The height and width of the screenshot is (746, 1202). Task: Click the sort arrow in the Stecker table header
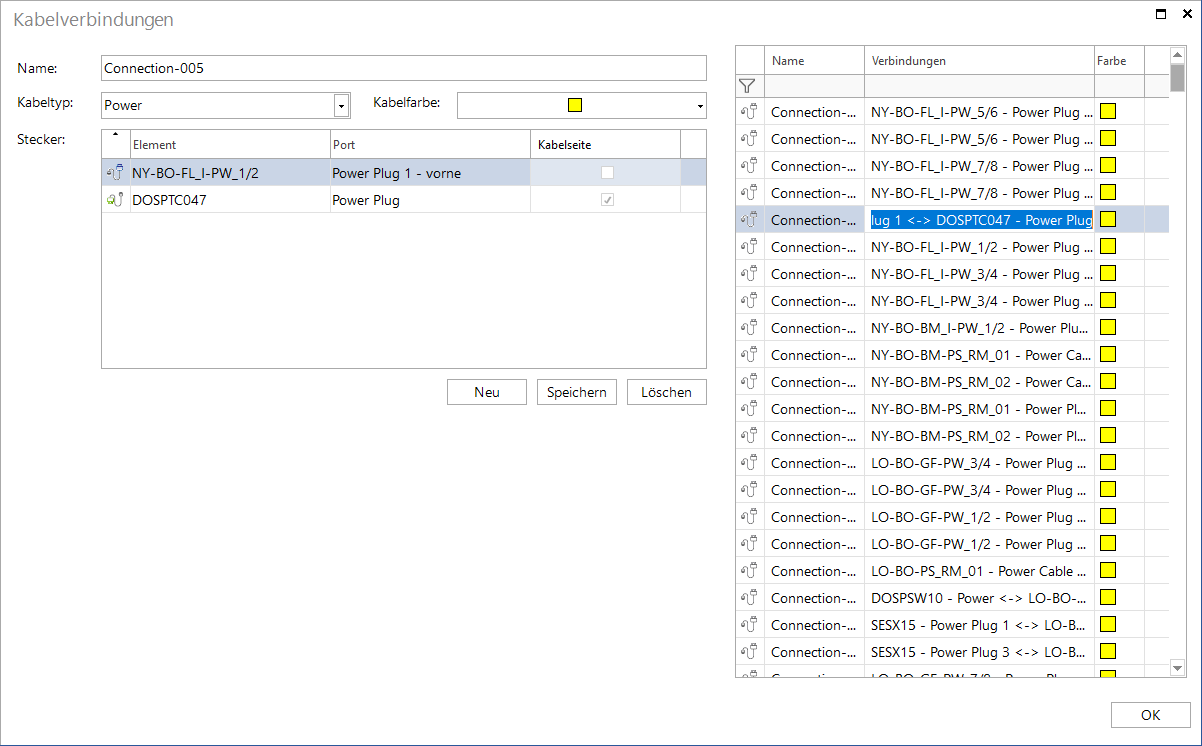tap(115, 134)
